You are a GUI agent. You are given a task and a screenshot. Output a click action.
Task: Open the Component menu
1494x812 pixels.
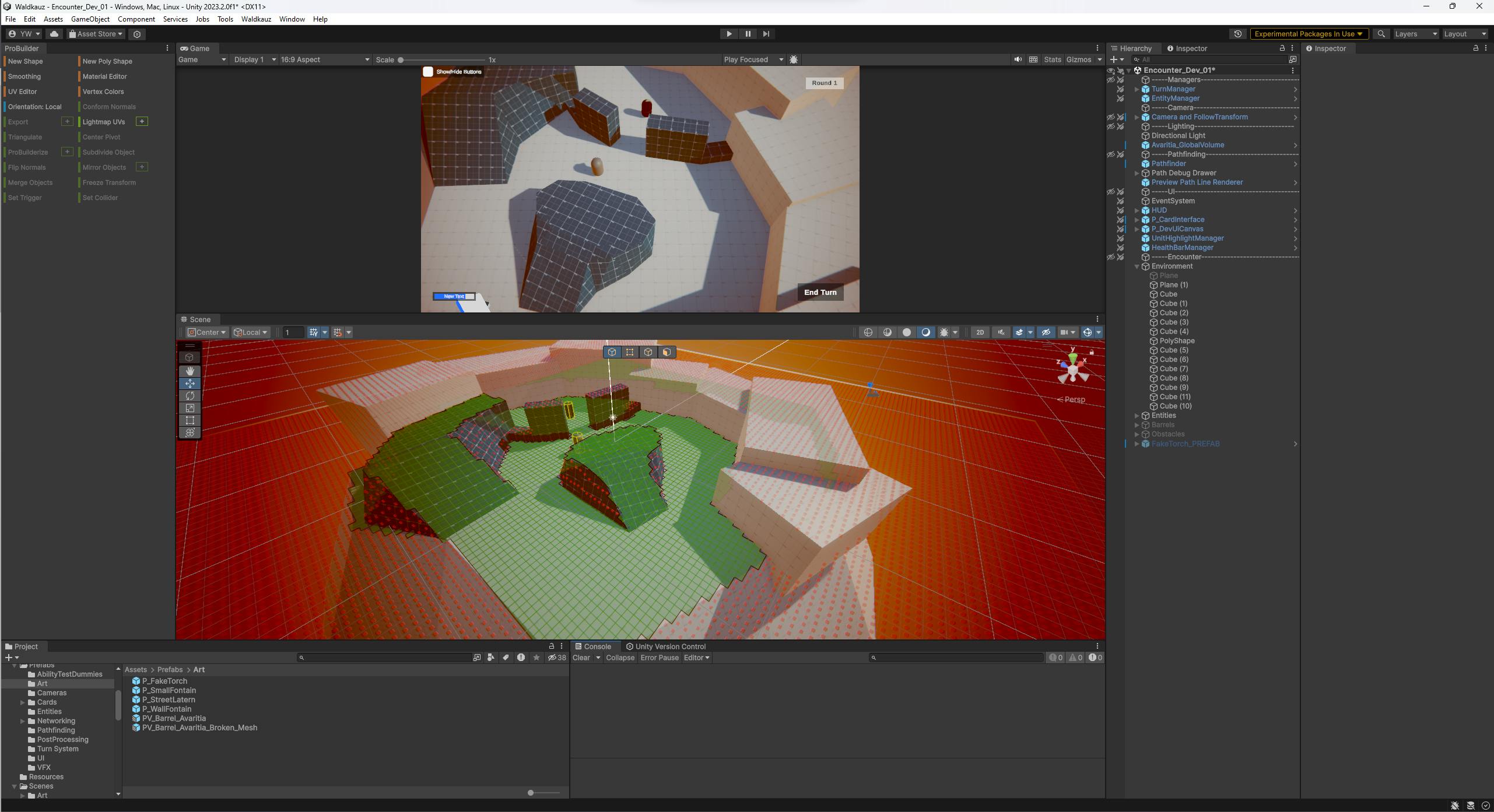tap(136, 19)
